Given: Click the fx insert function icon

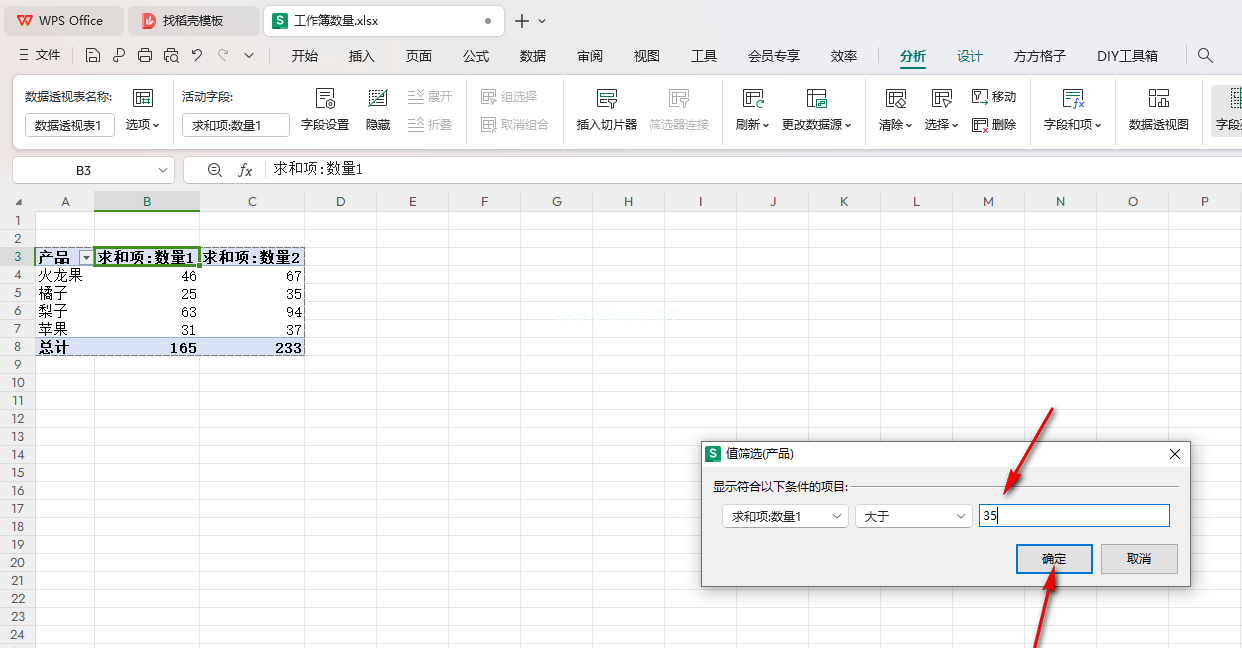Looking at the screenshot, I should [245, 170].
